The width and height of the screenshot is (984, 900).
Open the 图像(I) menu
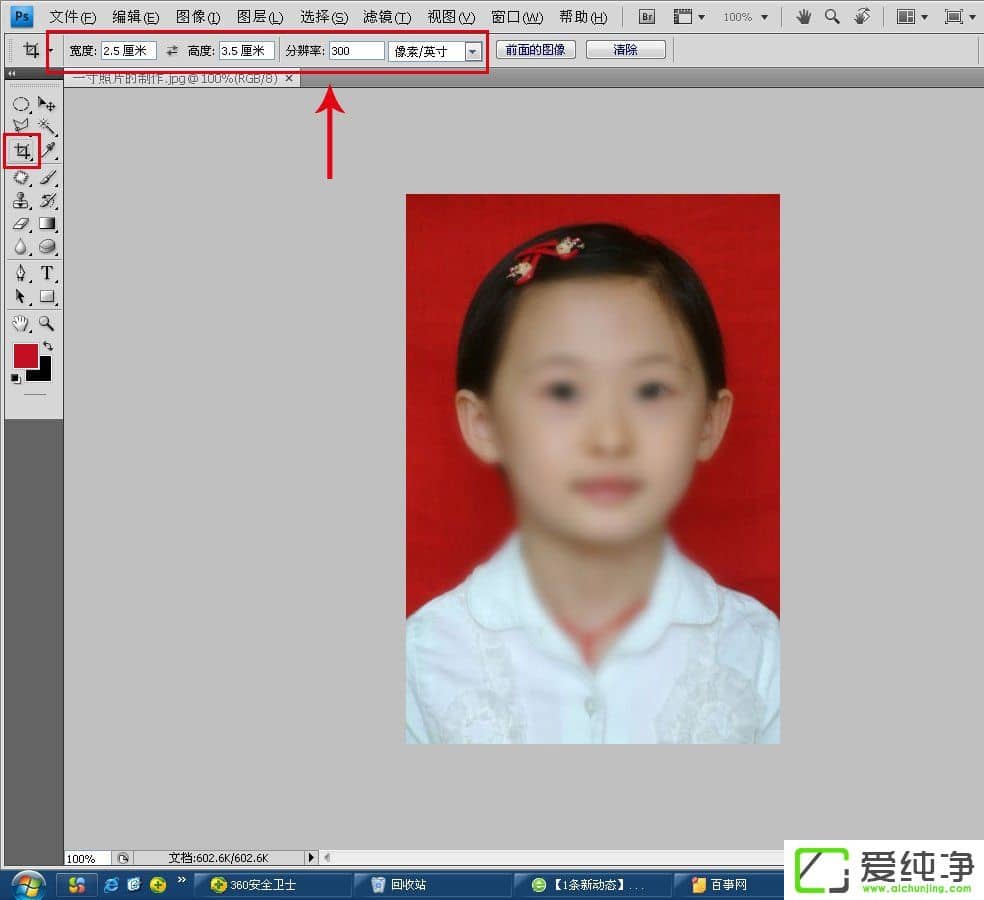[x=197, y=17]
